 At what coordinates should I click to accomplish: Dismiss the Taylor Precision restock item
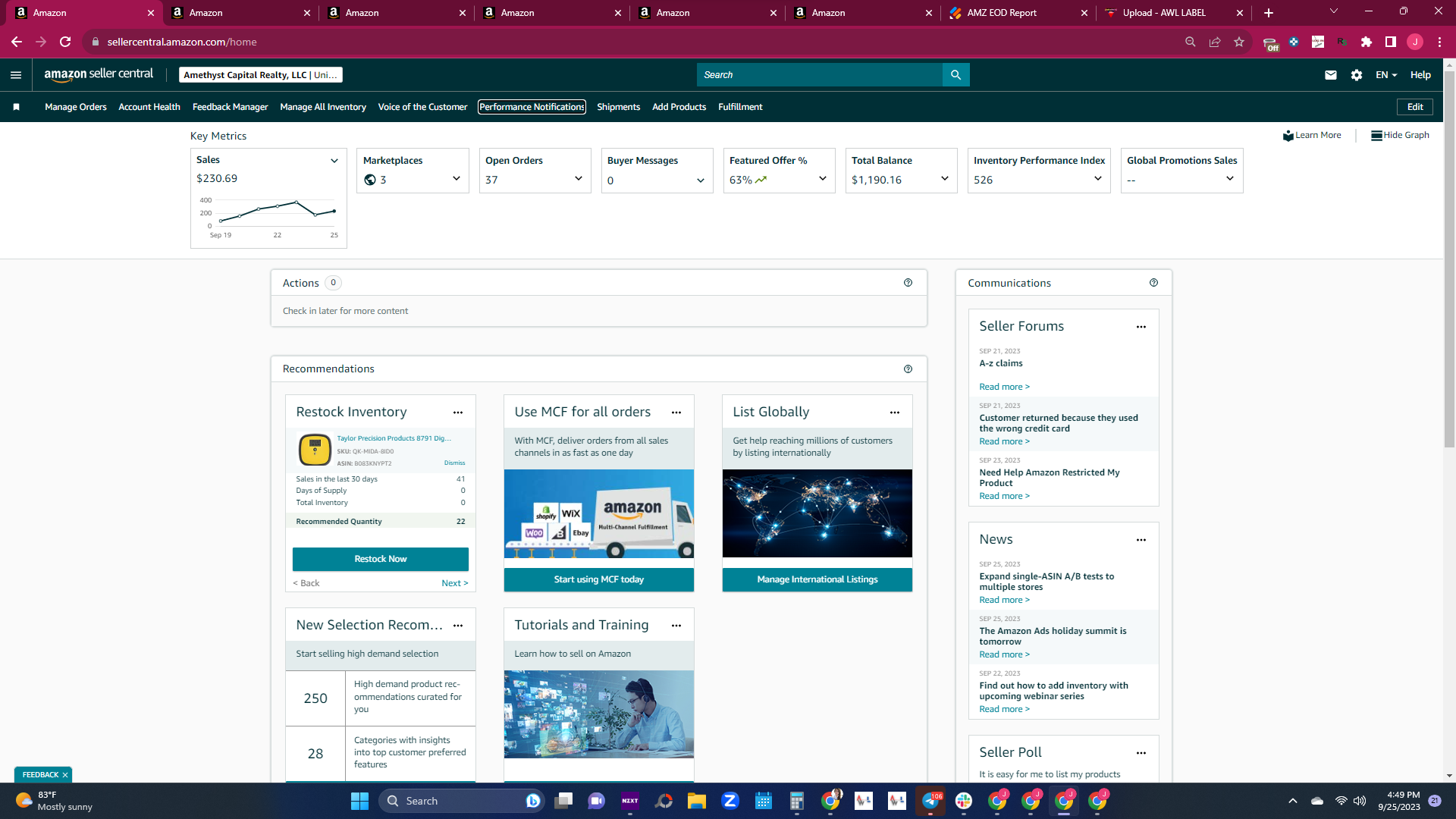pos(455,463)
